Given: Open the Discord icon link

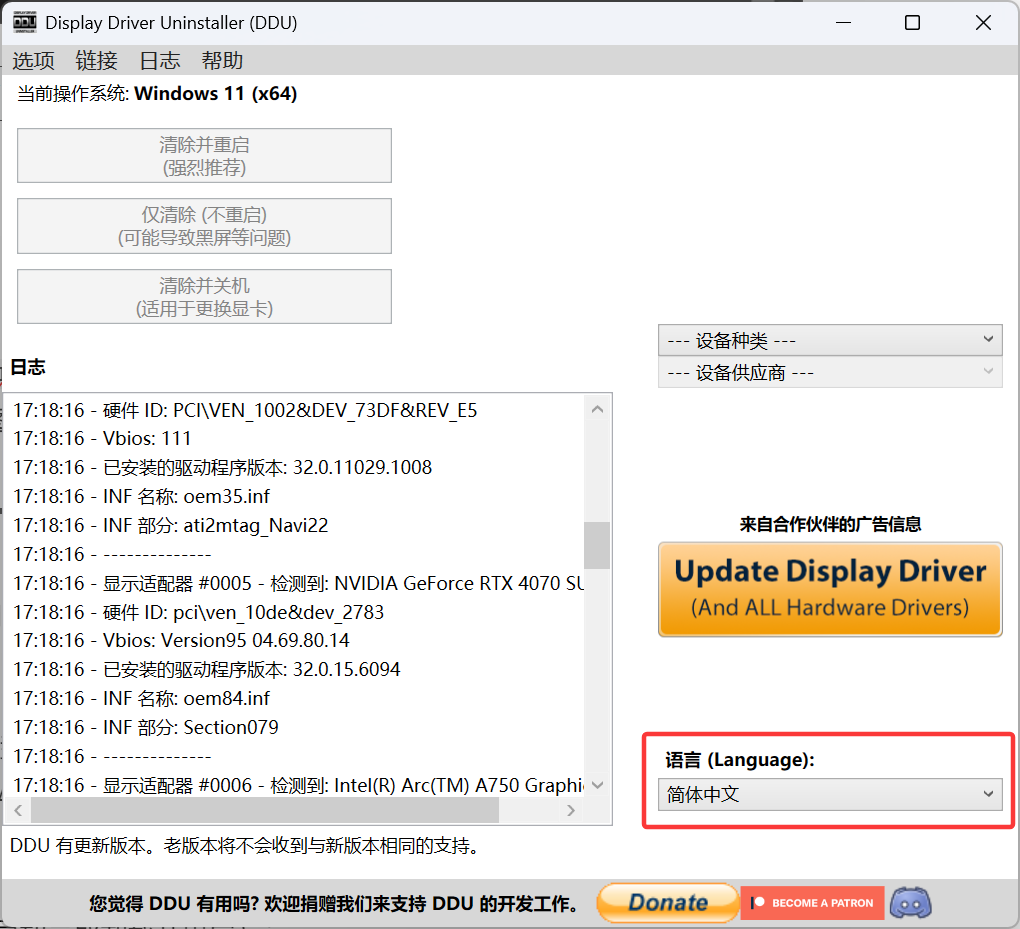Looking at the screenshot, I should coord(910,902).
